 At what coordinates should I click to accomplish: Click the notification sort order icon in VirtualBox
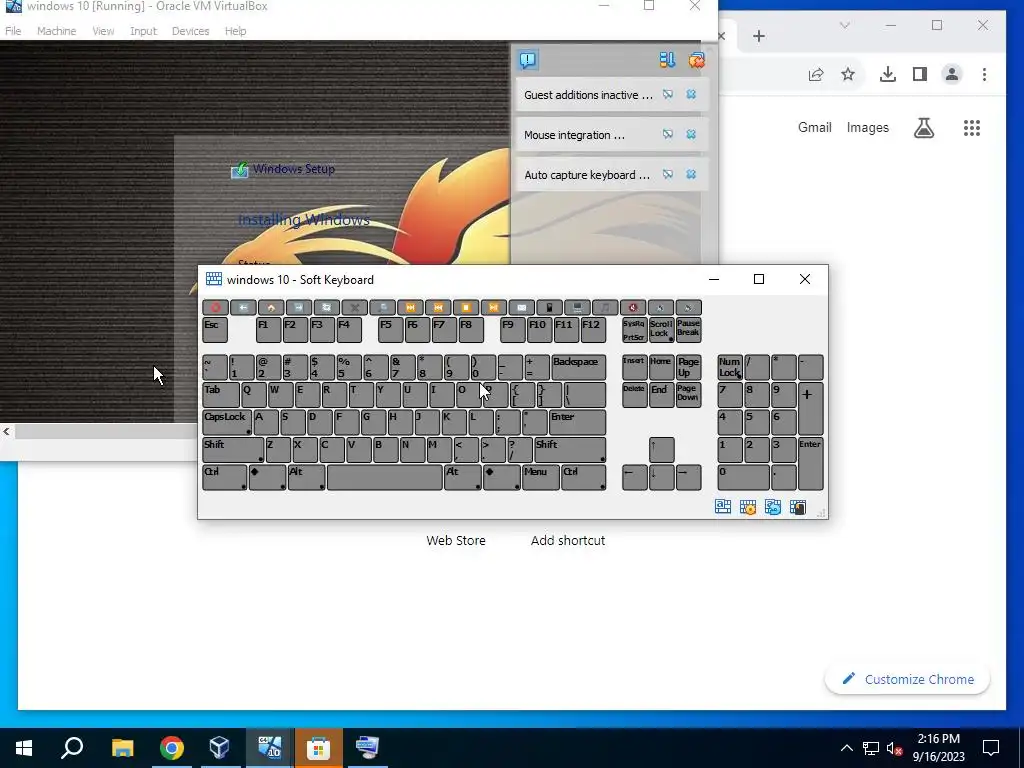click(x=667, y=60)
